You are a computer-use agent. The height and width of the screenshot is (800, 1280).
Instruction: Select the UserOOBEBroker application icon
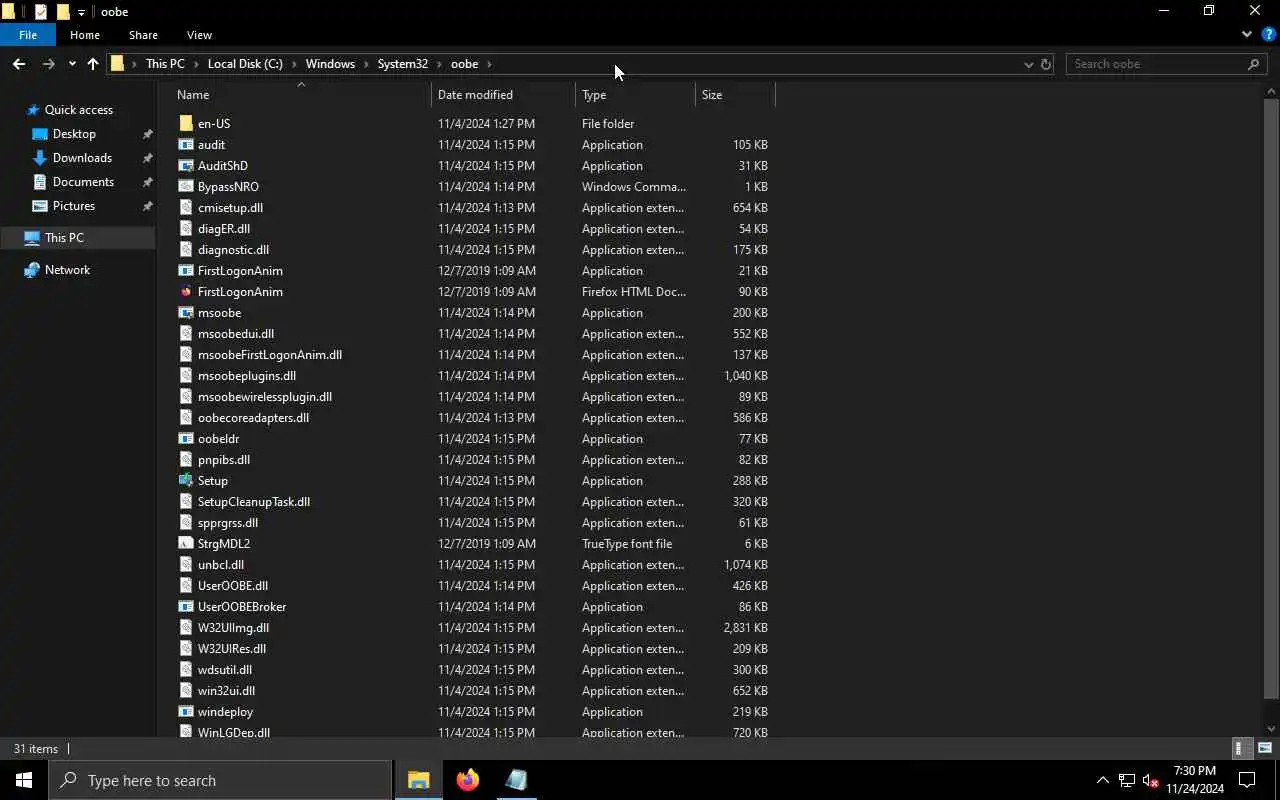(x=186, y=607)
